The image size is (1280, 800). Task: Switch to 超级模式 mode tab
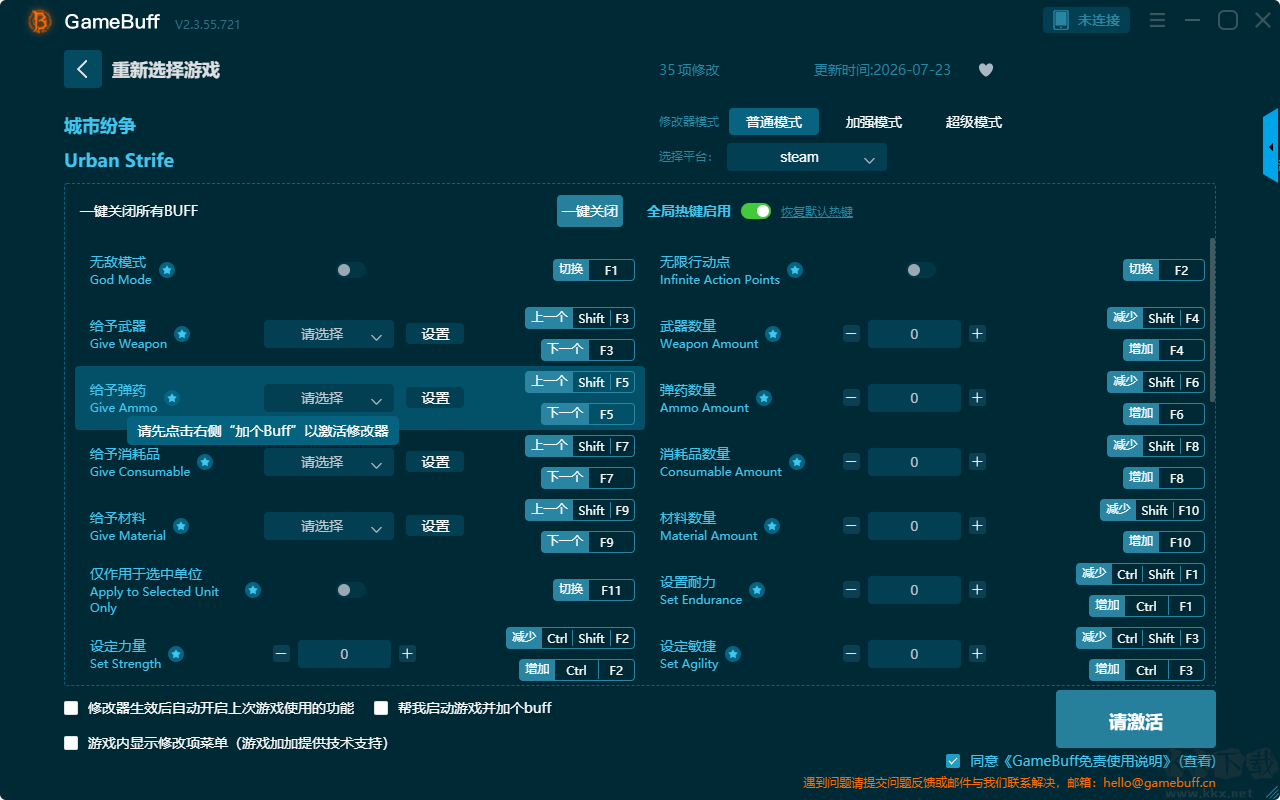[974, 122]
